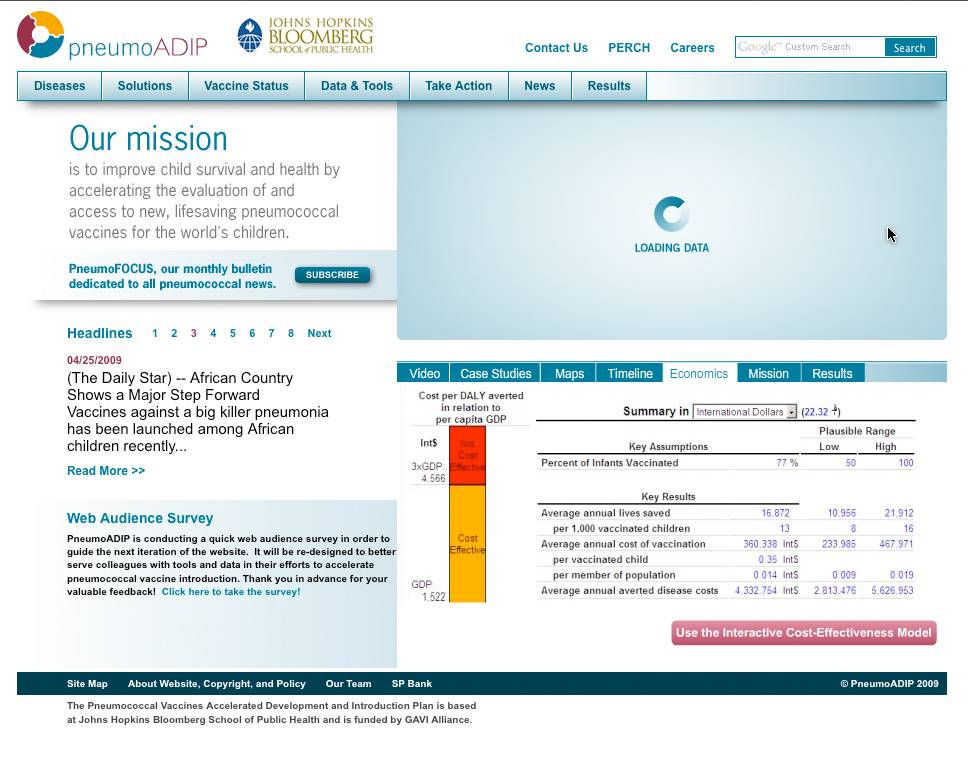Select the Maps tab
Viewport: 968px width, 767px height.
(569, 373)
